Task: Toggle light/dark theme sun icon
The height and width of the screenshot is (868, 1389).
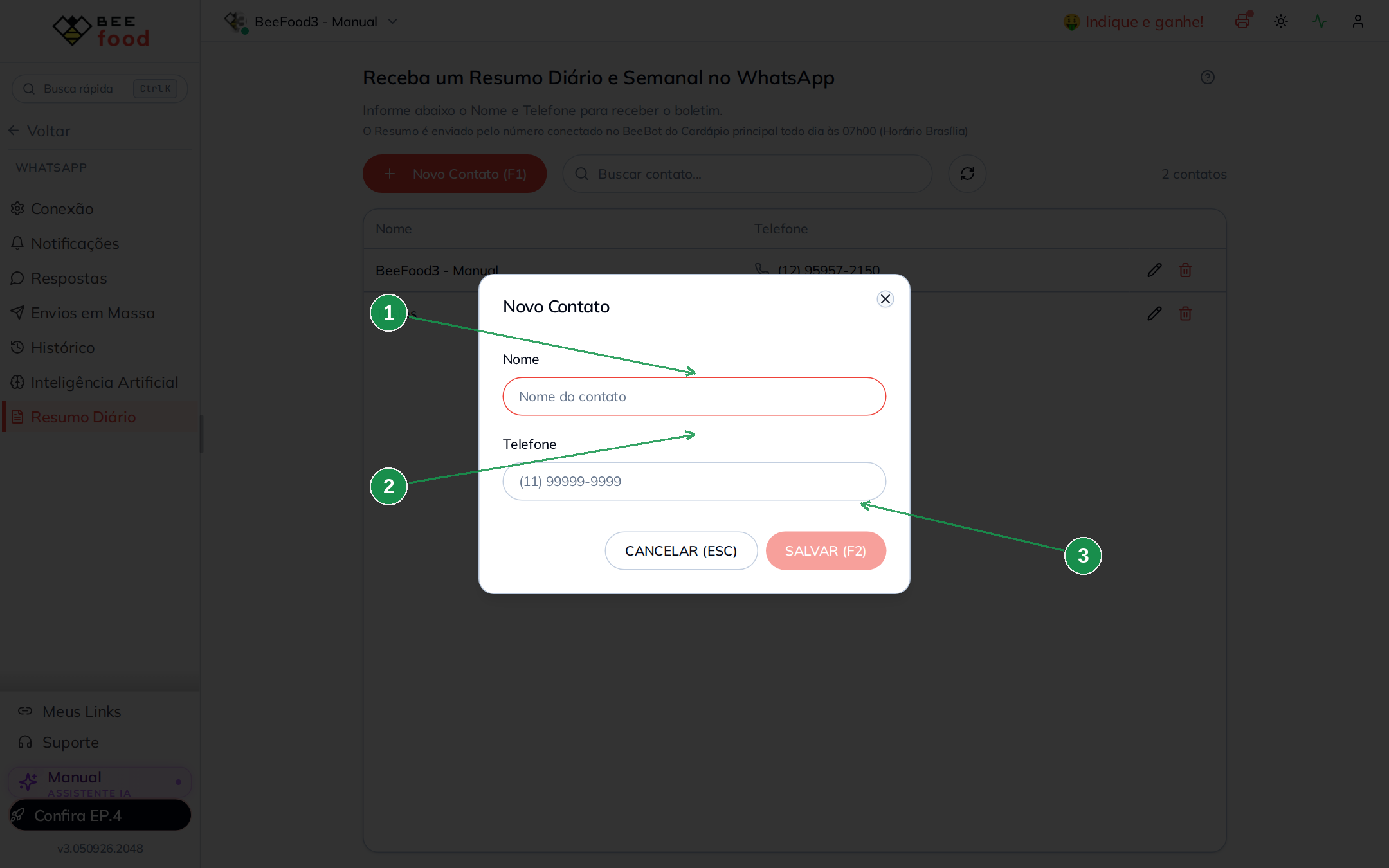Action: (1281, 21)
